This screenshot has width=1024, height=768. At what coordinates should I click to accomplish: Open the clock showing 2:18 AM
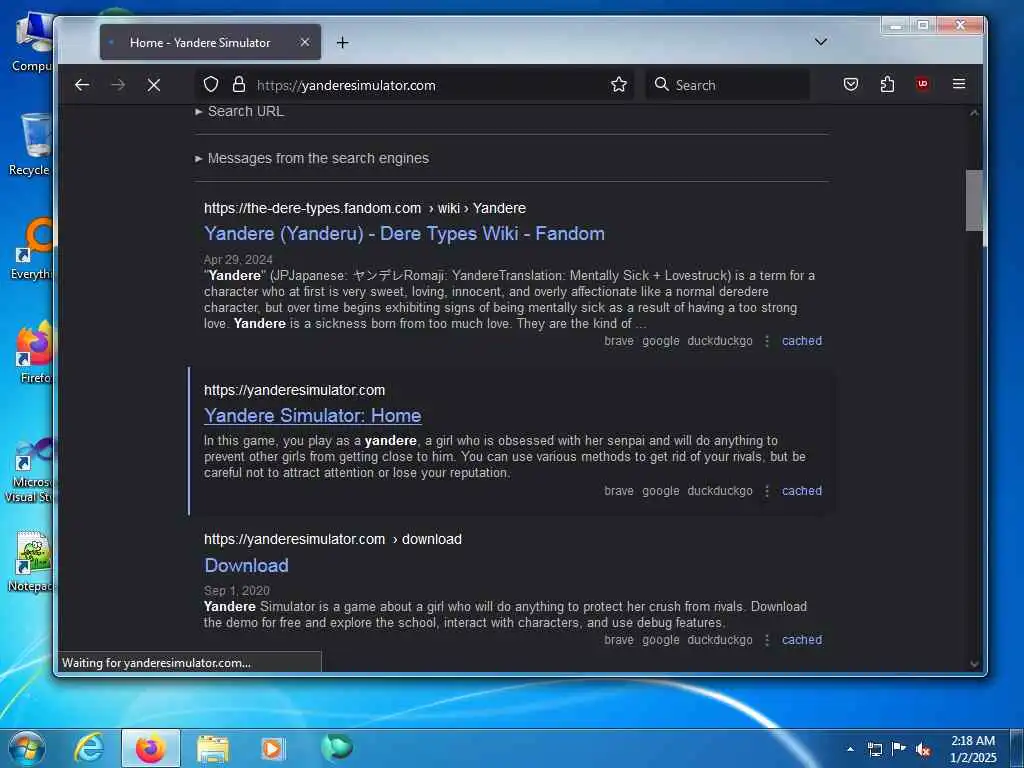point(973,750)
